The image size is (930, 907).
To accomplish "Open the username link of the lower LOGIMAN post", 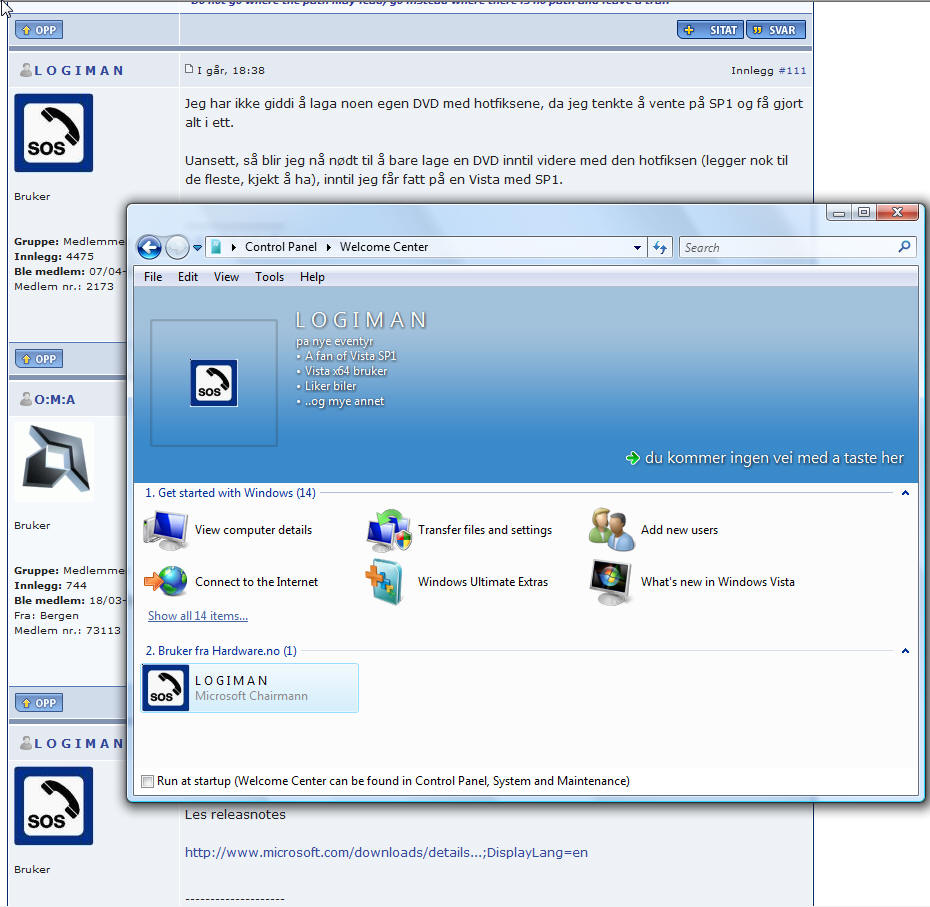I will pyautogui.click(x=79, y=744).
